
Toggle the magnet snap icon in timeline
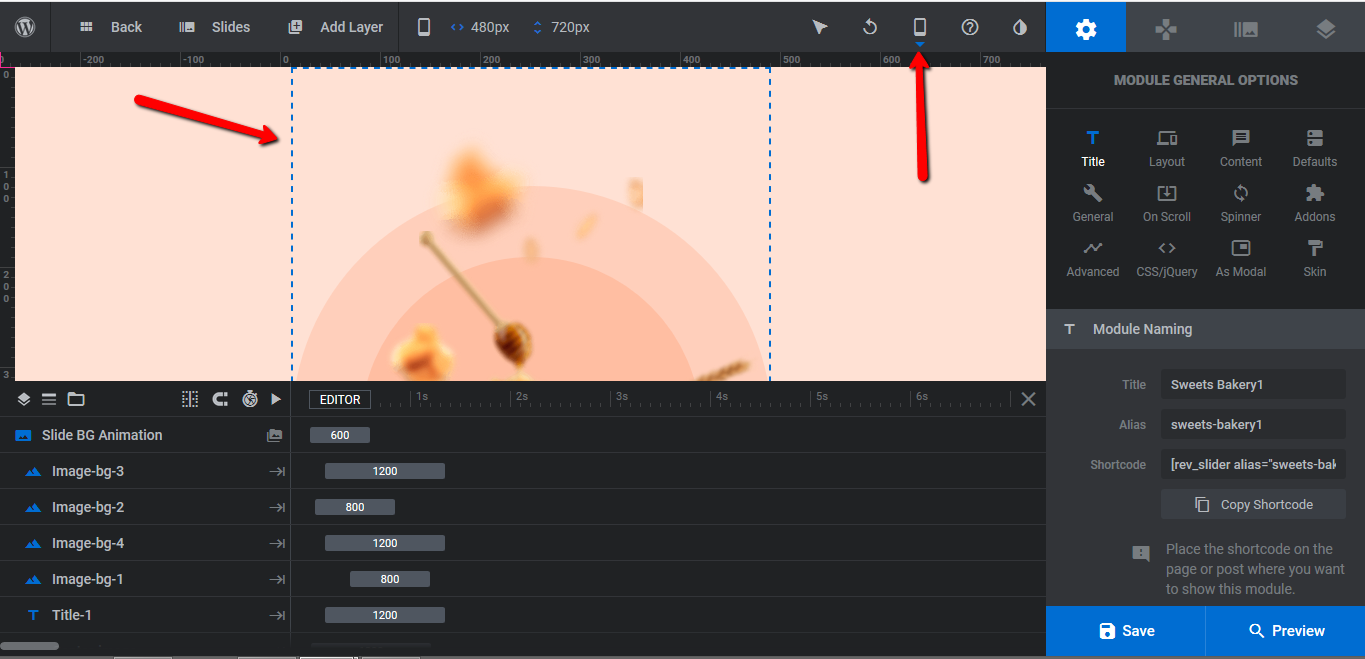pyautogui.click(x=220, y=399)
